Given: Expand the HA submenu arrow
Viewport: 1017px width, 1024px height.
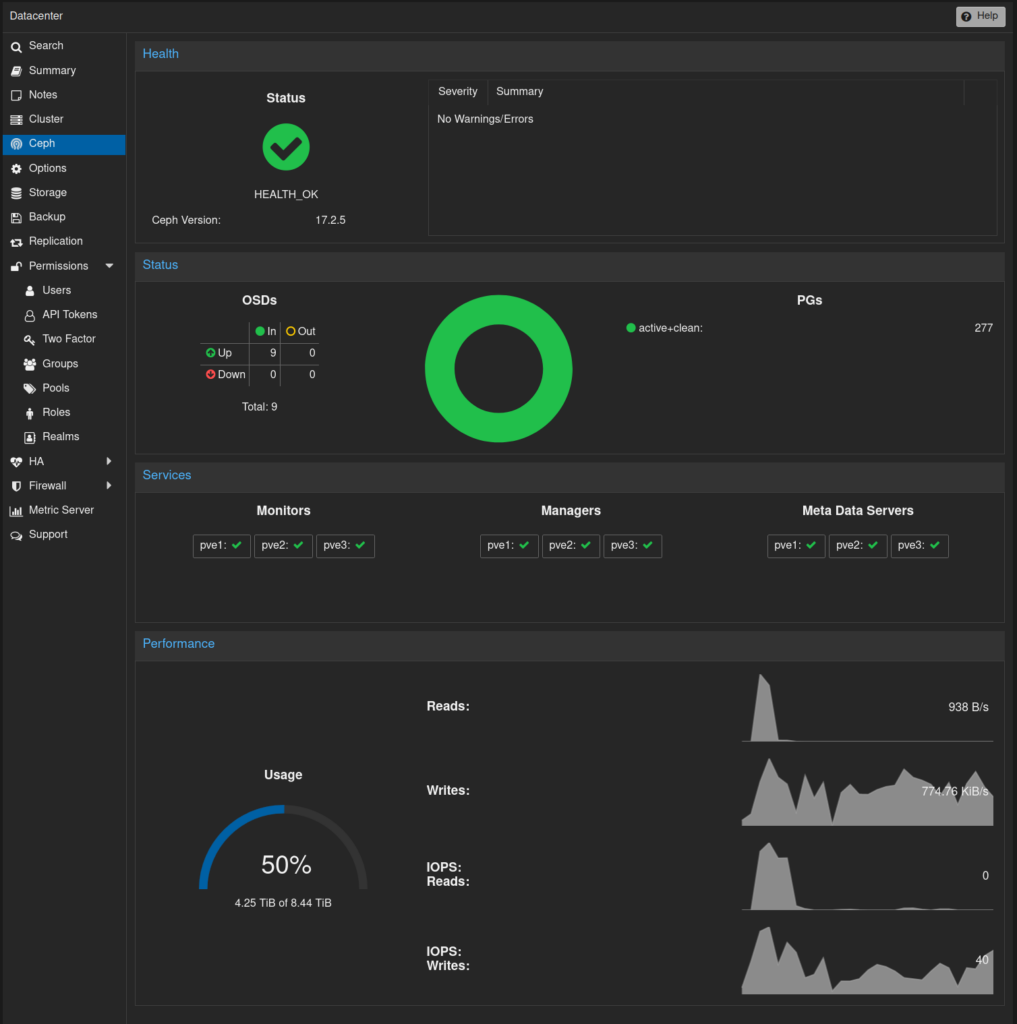Looking at the screenshot, I should (109, 461).
